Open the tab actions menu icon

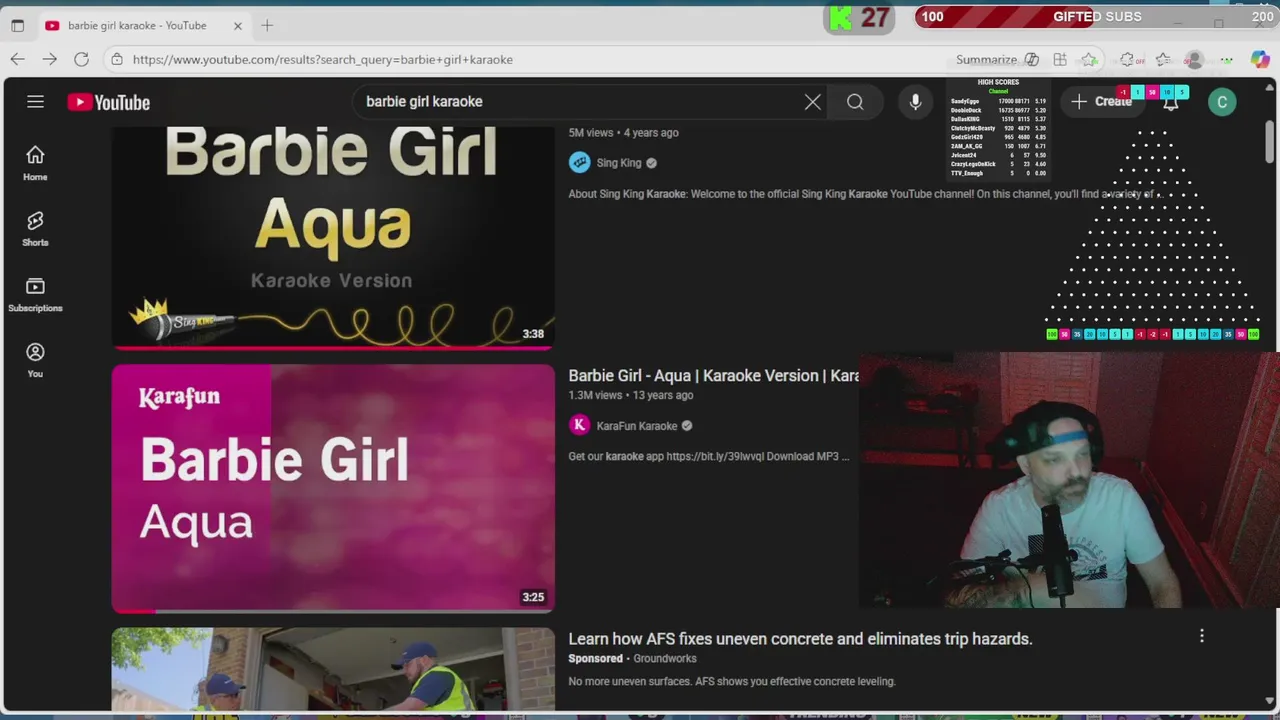(x=17, y=25)
